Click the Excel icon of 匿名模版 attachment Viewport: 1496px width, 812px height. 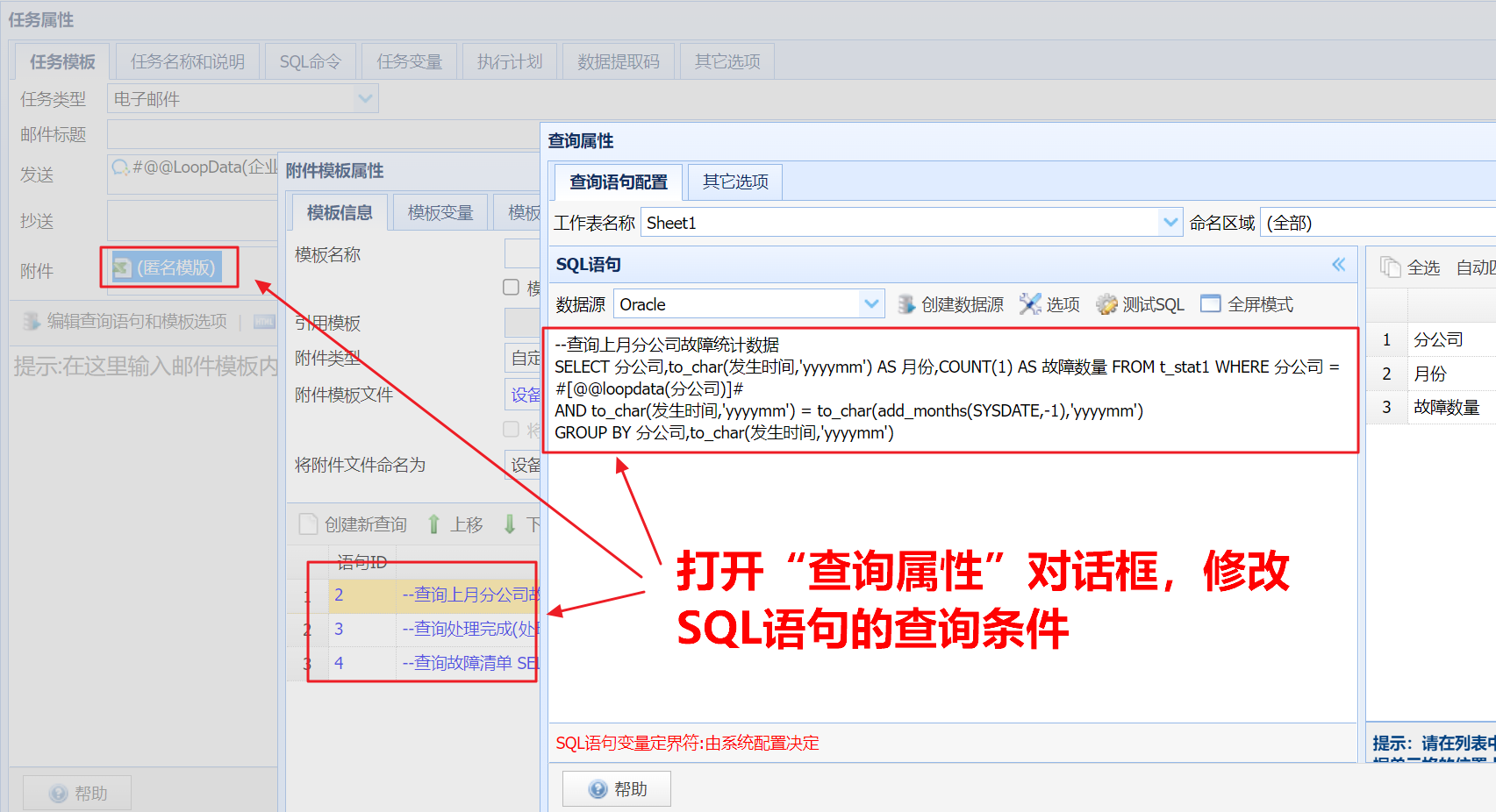pyautogui.click(x=123, y=268)
